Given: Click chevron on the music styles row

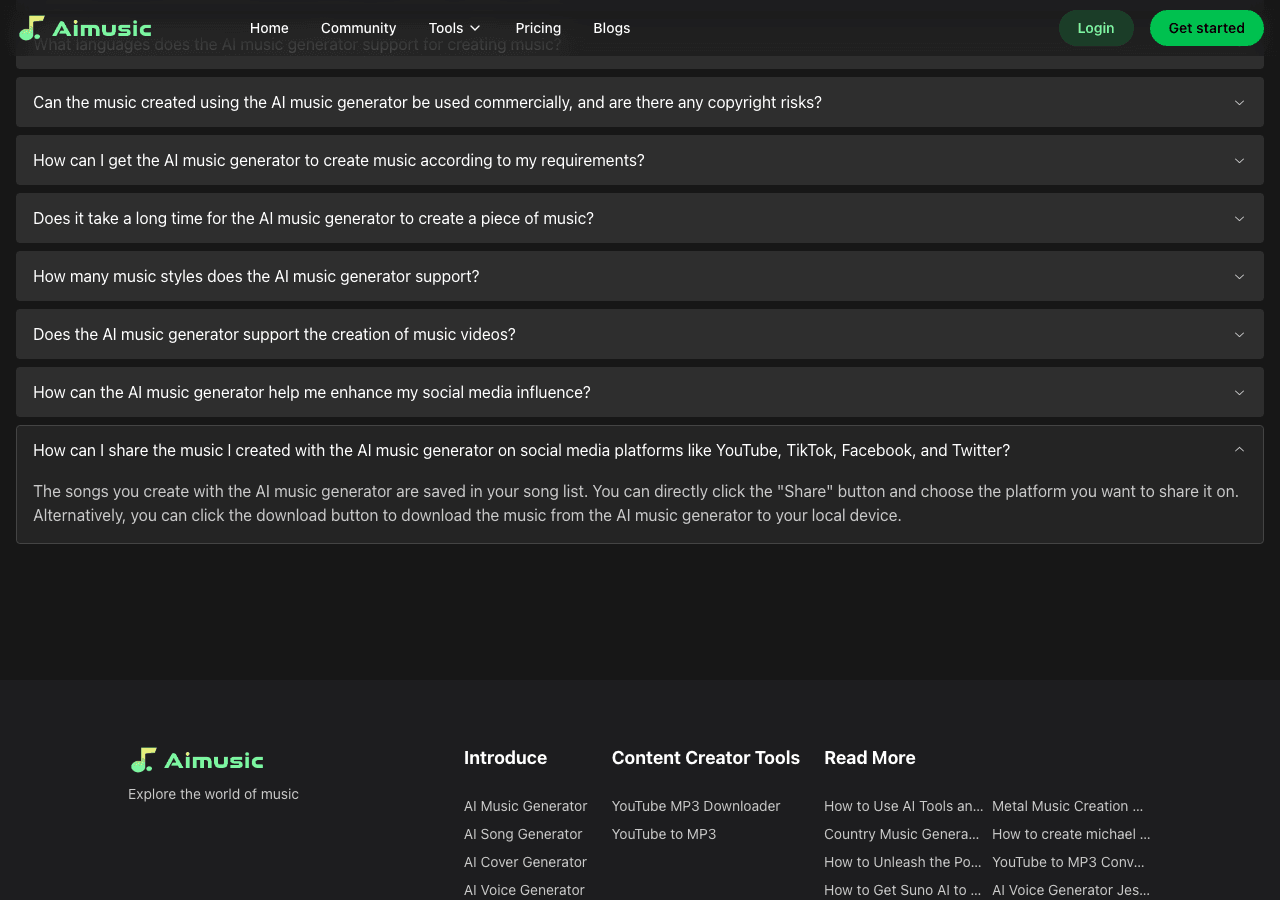Looking at the screenshot, I should click(1239, 276).
